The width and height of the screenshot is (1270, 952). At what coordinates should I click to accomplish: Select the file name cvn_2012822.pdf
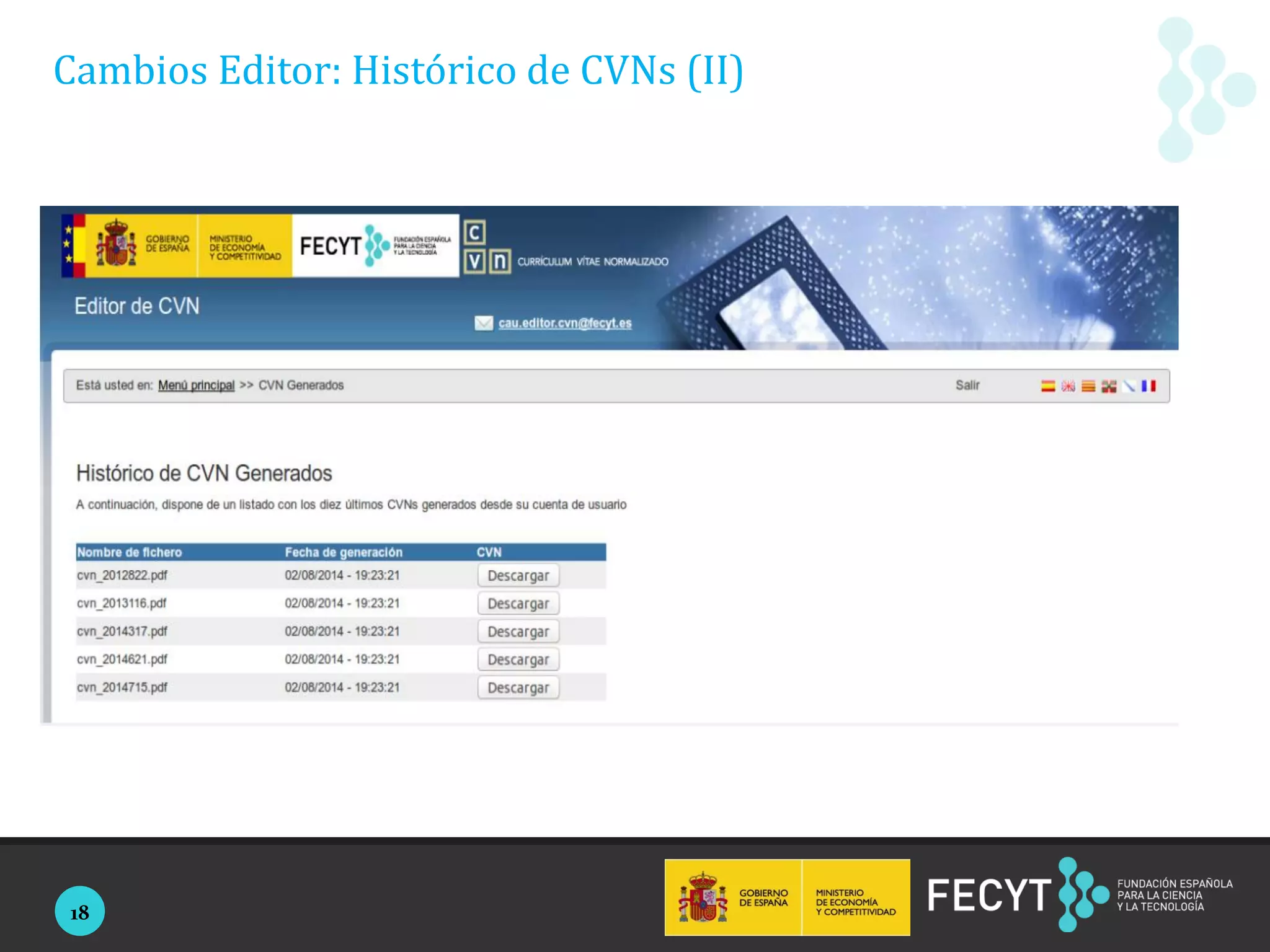click(122, 575)
